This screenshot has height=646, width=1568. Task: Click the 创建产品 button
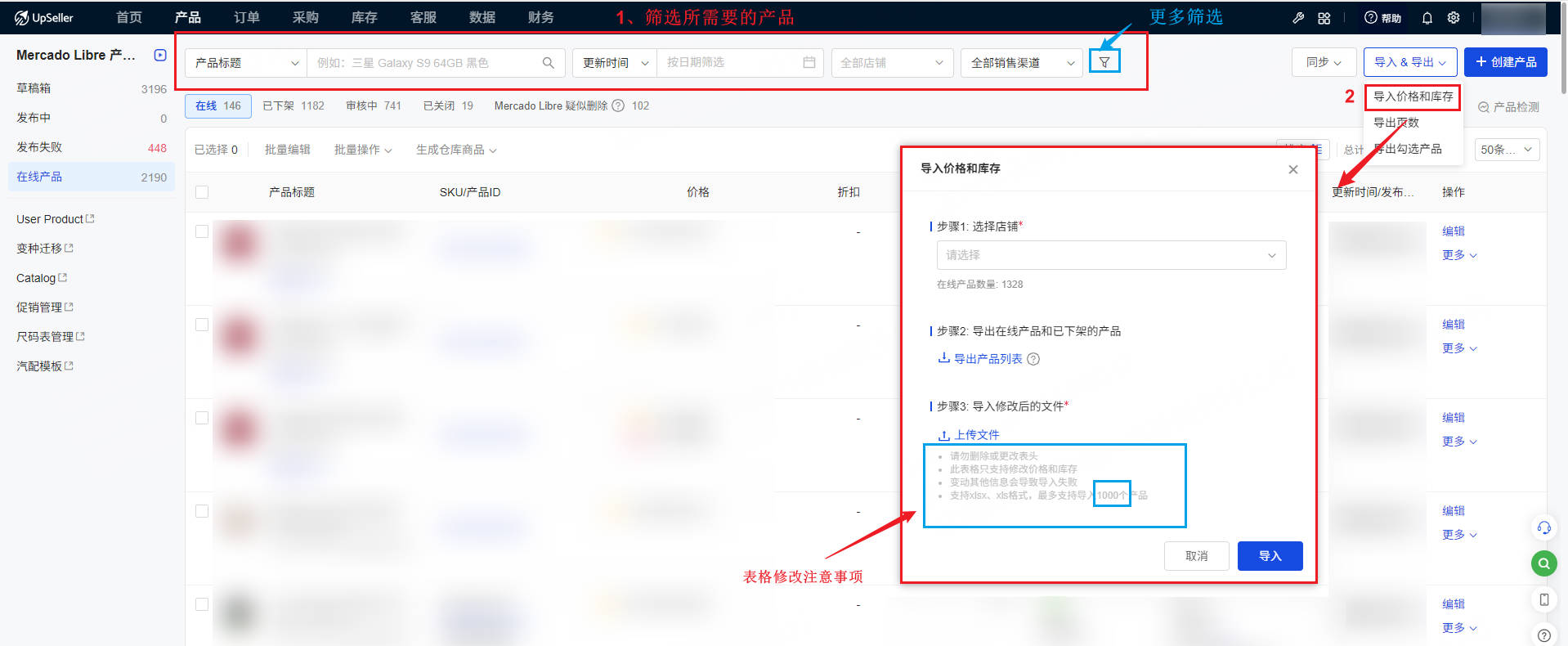[x=1506, y=62]
